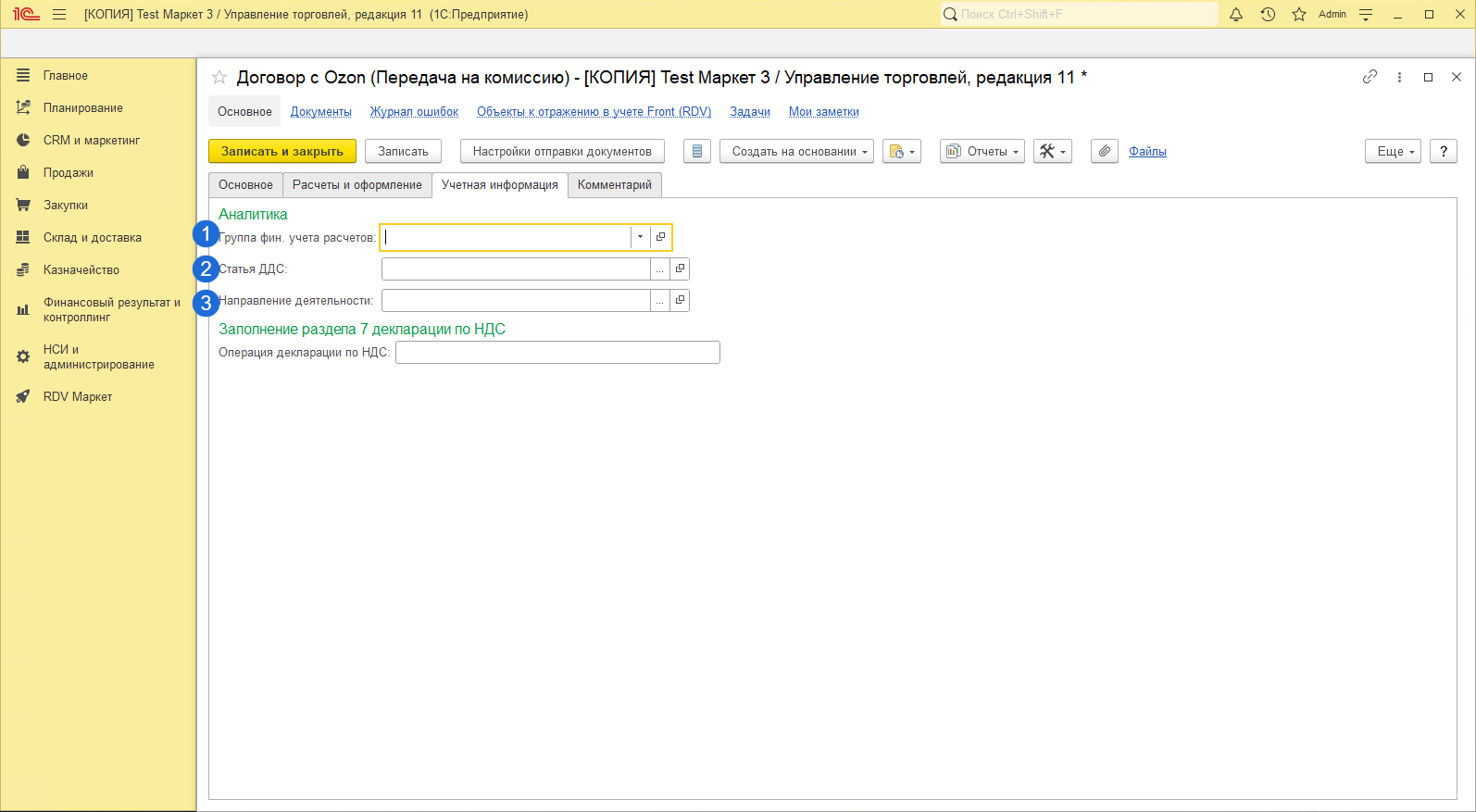The width and height of the screenshot is (1476, 812).
Task: Open favorites star in title bar
Action: pos(1299,14)
